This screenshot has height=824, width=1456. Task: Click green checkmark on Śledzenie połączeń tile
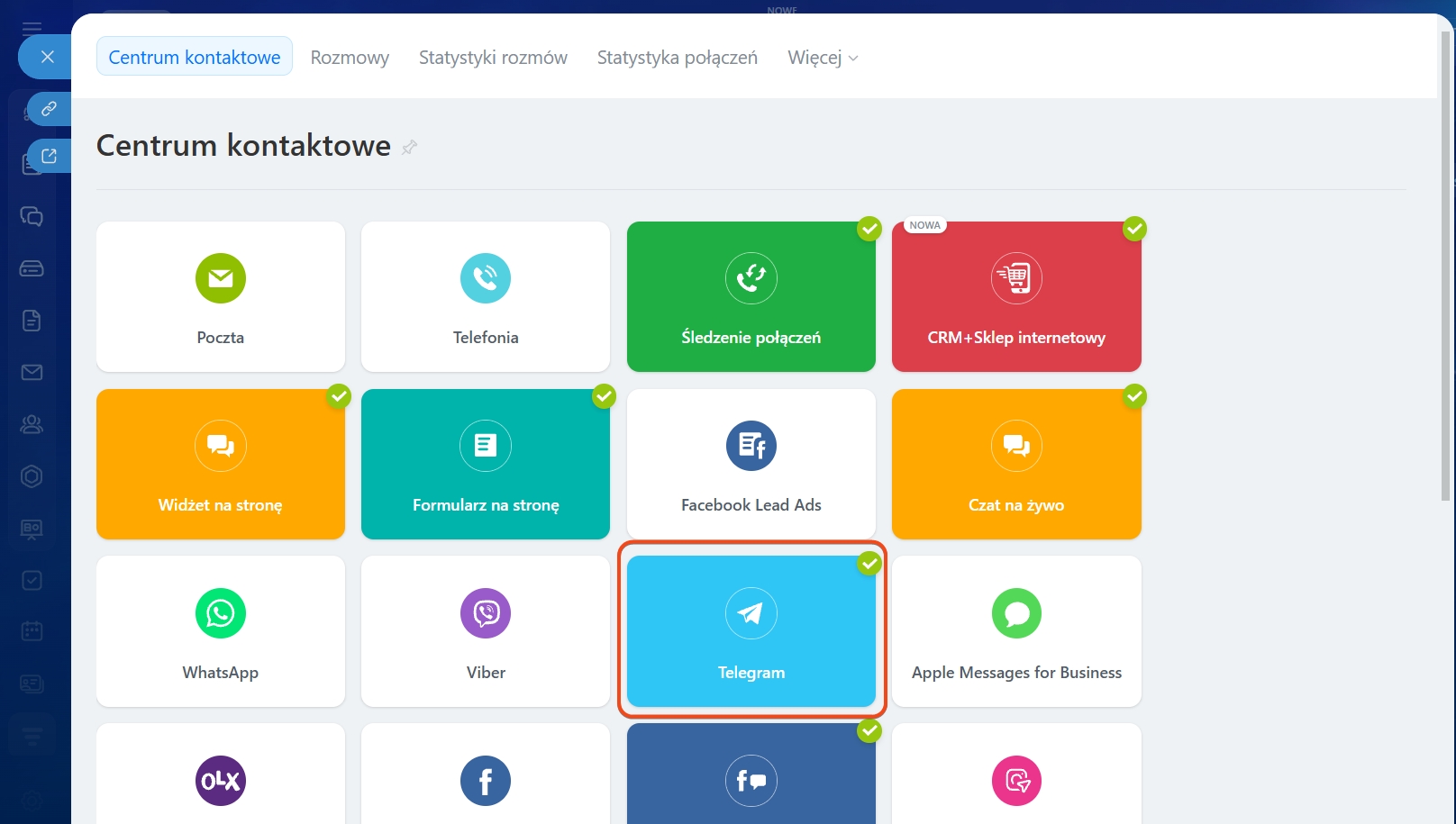pos(869,229)
